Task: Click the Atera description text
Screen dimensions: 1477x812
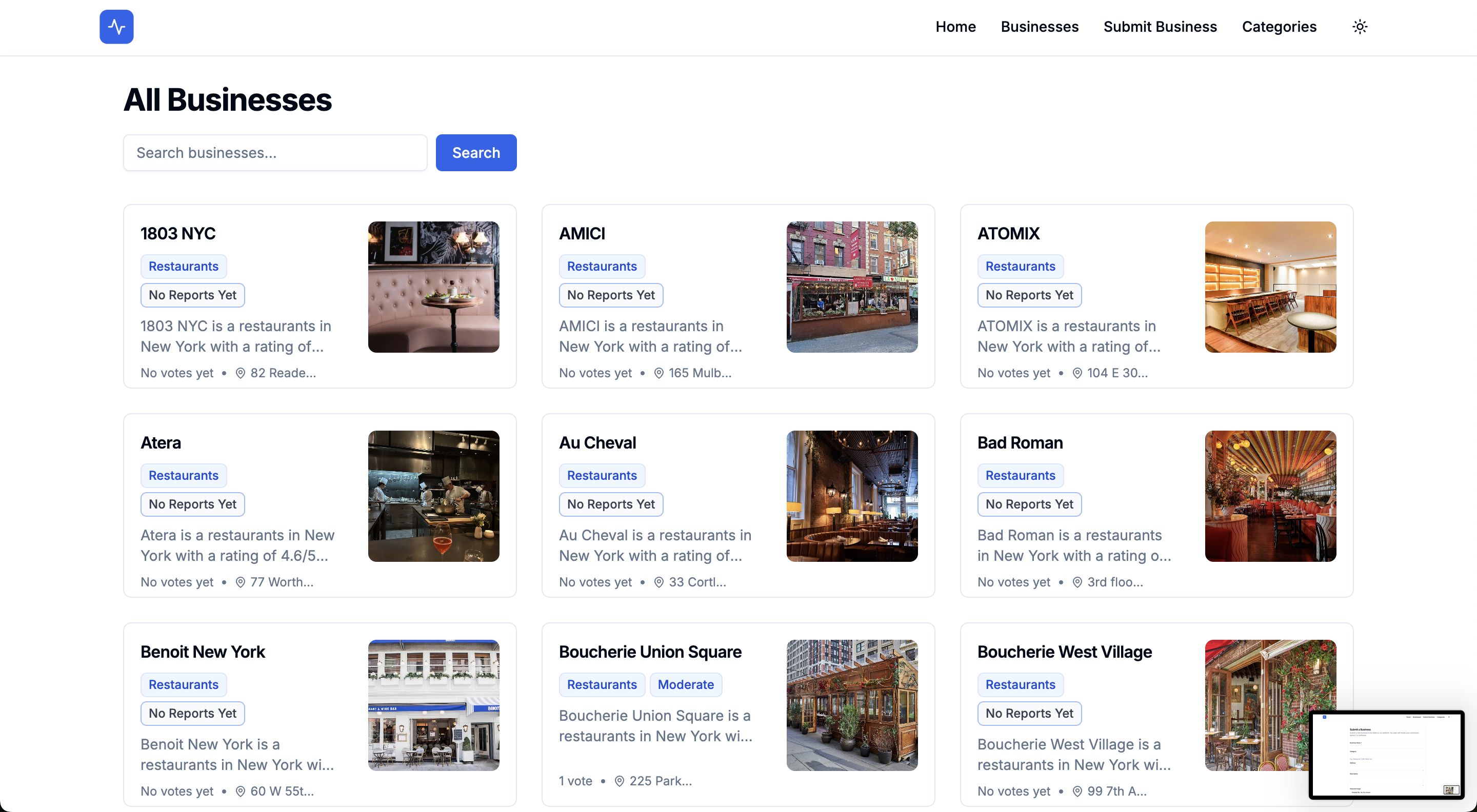Action: pos(237,545)
